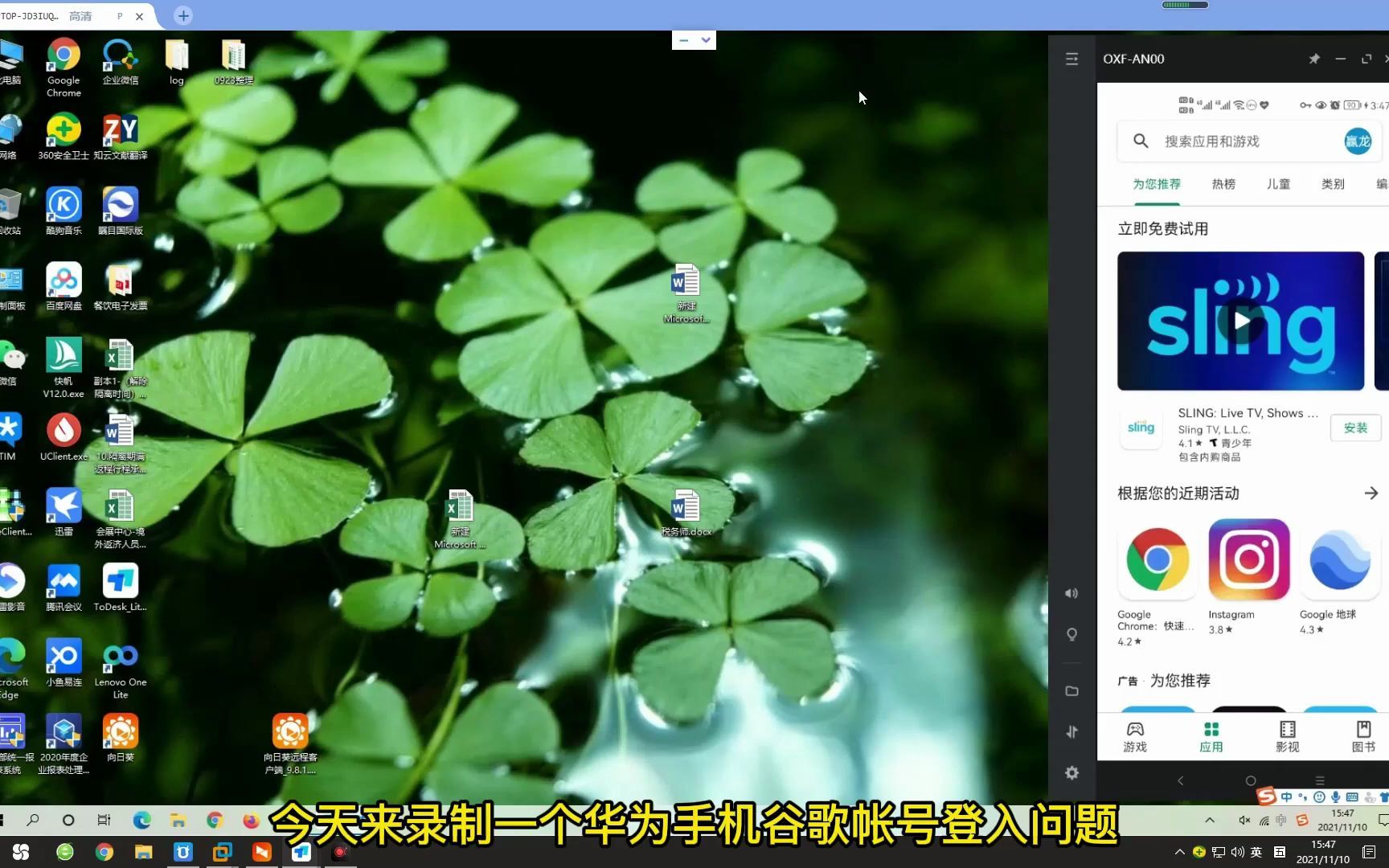
Task: Open Google 地球 app card
Action: (1338, 577)
